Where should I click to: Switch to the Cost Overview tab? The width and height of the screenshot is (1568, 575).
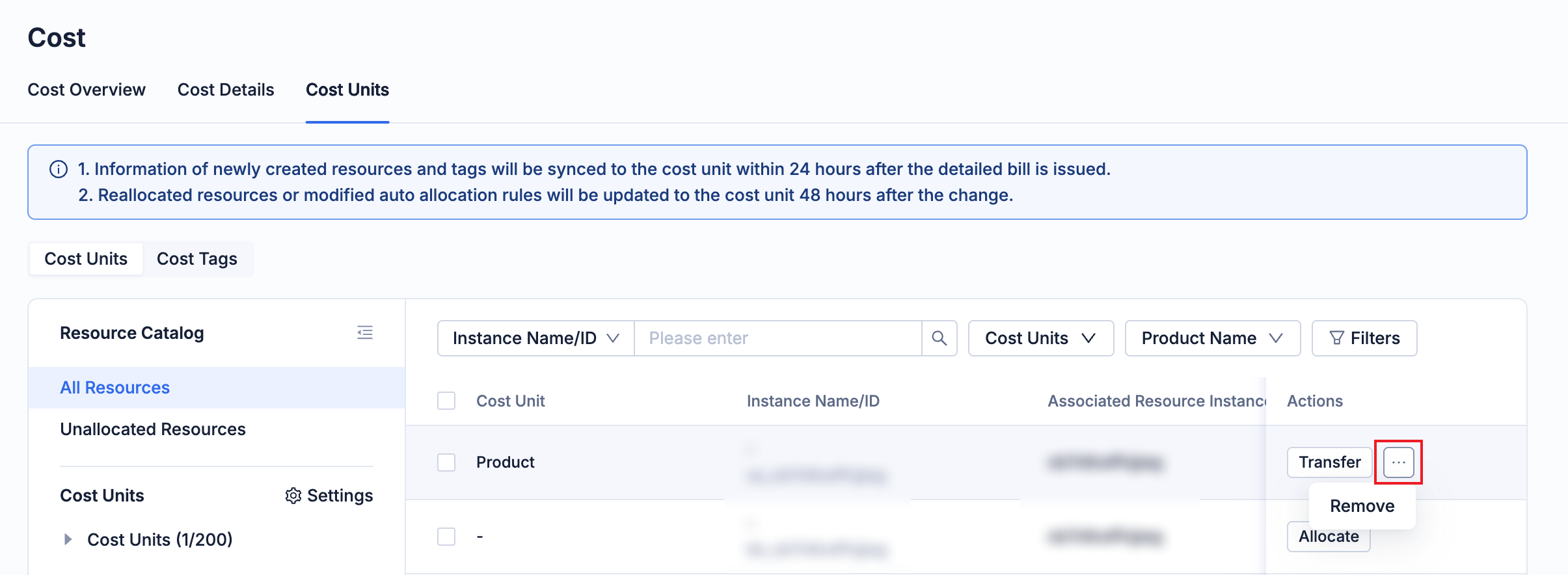pyautogui.click(x=87, y=90)
